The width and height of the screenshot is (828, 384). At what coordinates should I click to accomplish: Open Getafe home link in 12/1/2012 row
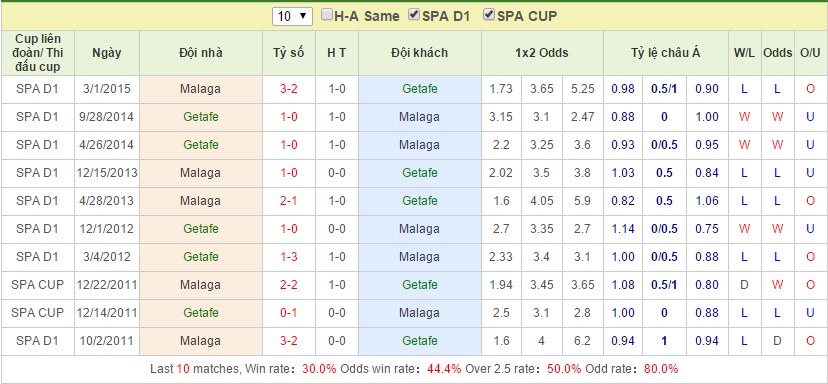coord(201,229)
